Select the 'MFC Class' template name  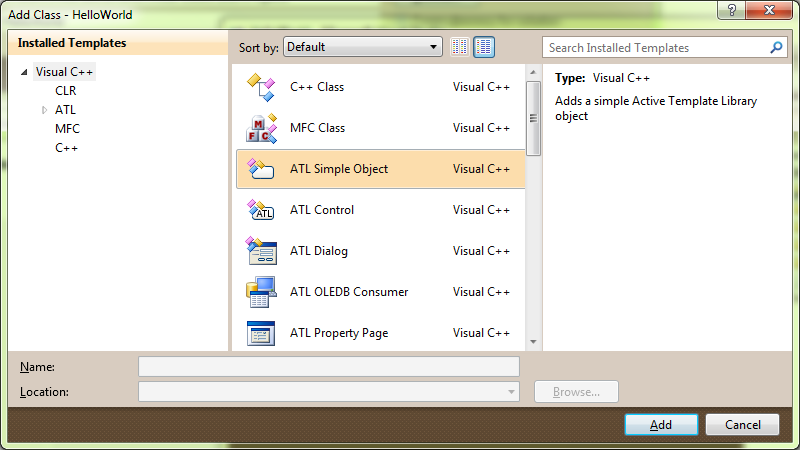[317, 128]
